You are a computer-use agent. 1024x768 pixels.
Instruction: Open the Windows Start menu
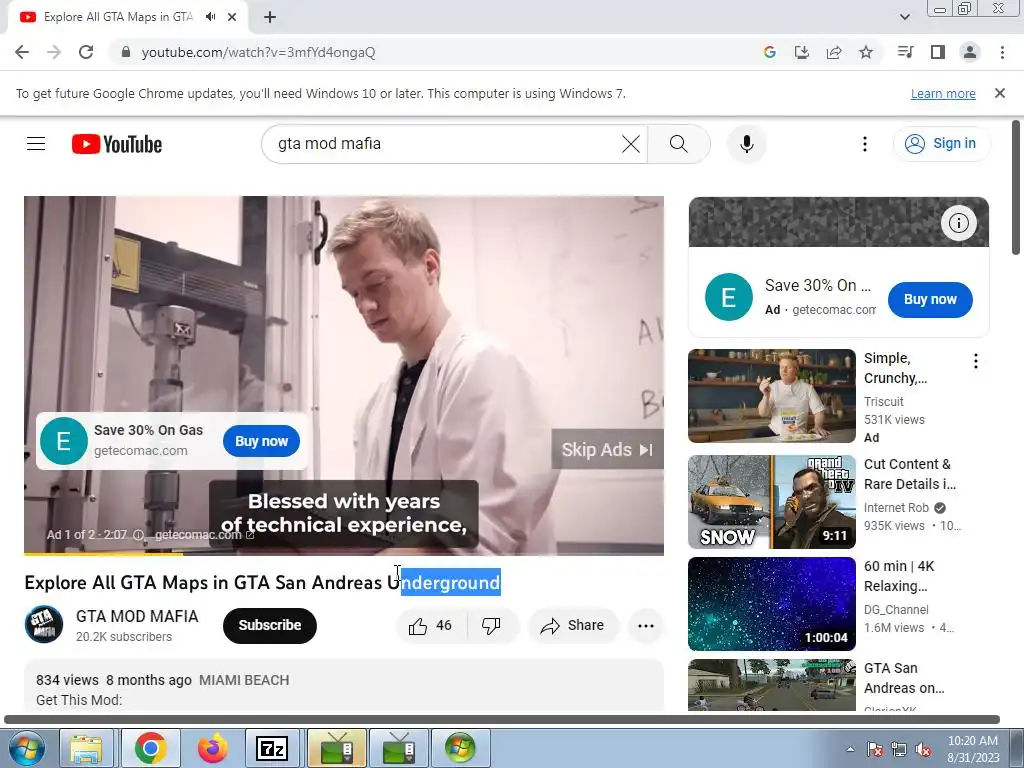(x=25, y=748)
